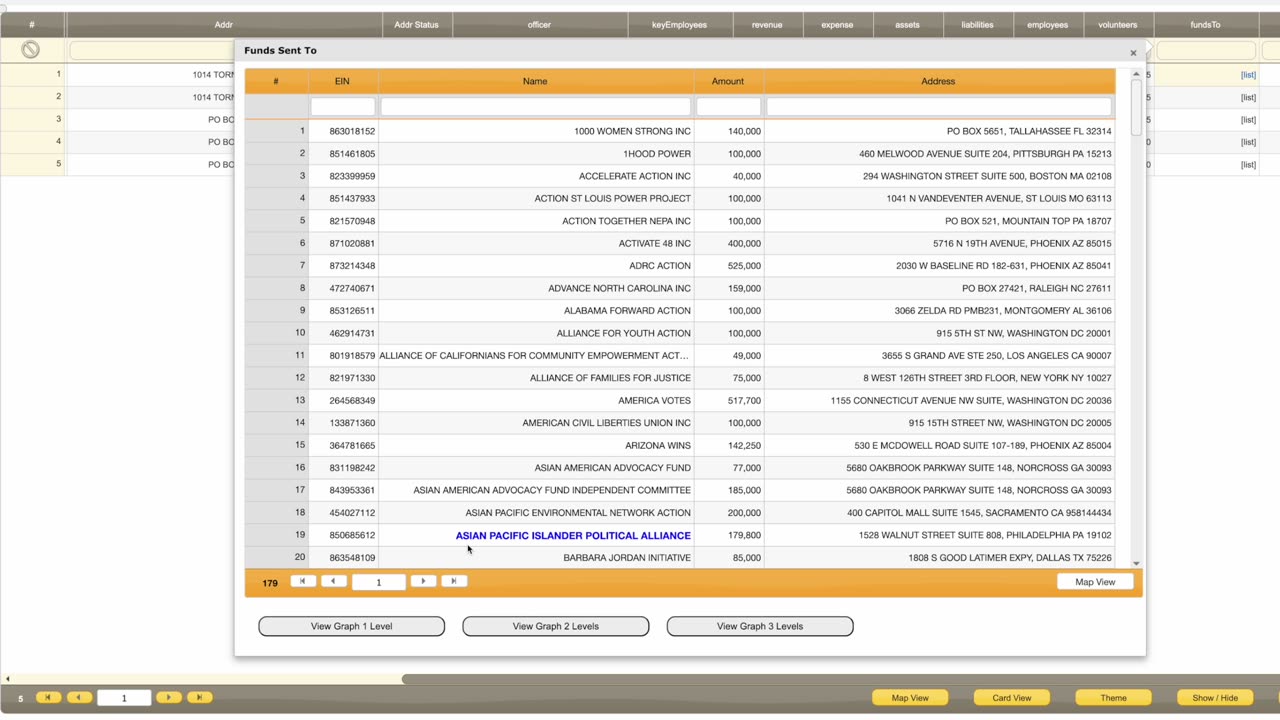
Task: Focus the Amount filter field
Action: (728, 107)
